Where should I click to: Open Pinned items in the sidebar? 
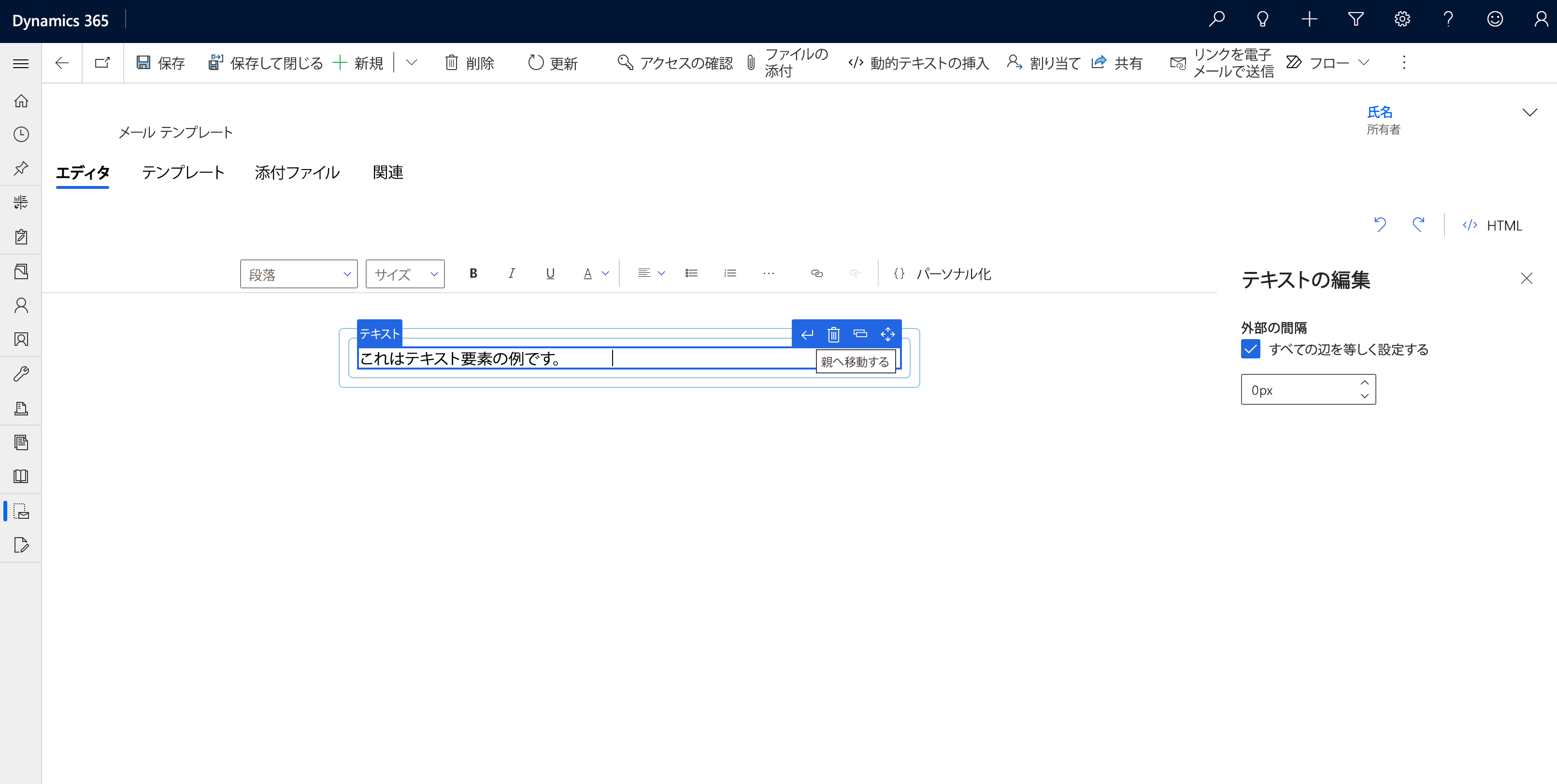click(21, 168)
